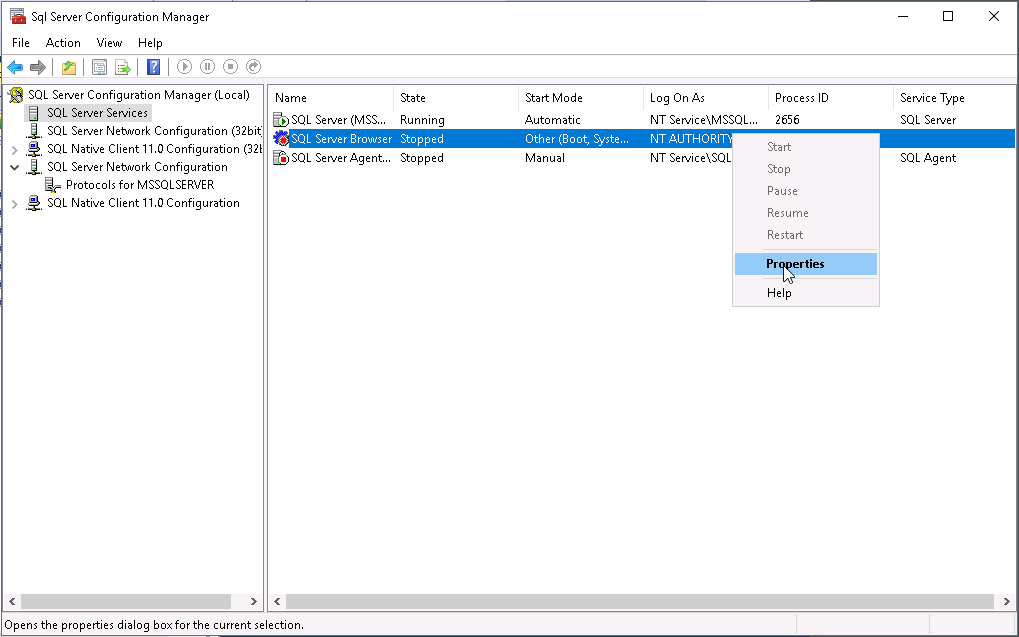Open the File menu

pyautogui.click(x=21, y=43)
